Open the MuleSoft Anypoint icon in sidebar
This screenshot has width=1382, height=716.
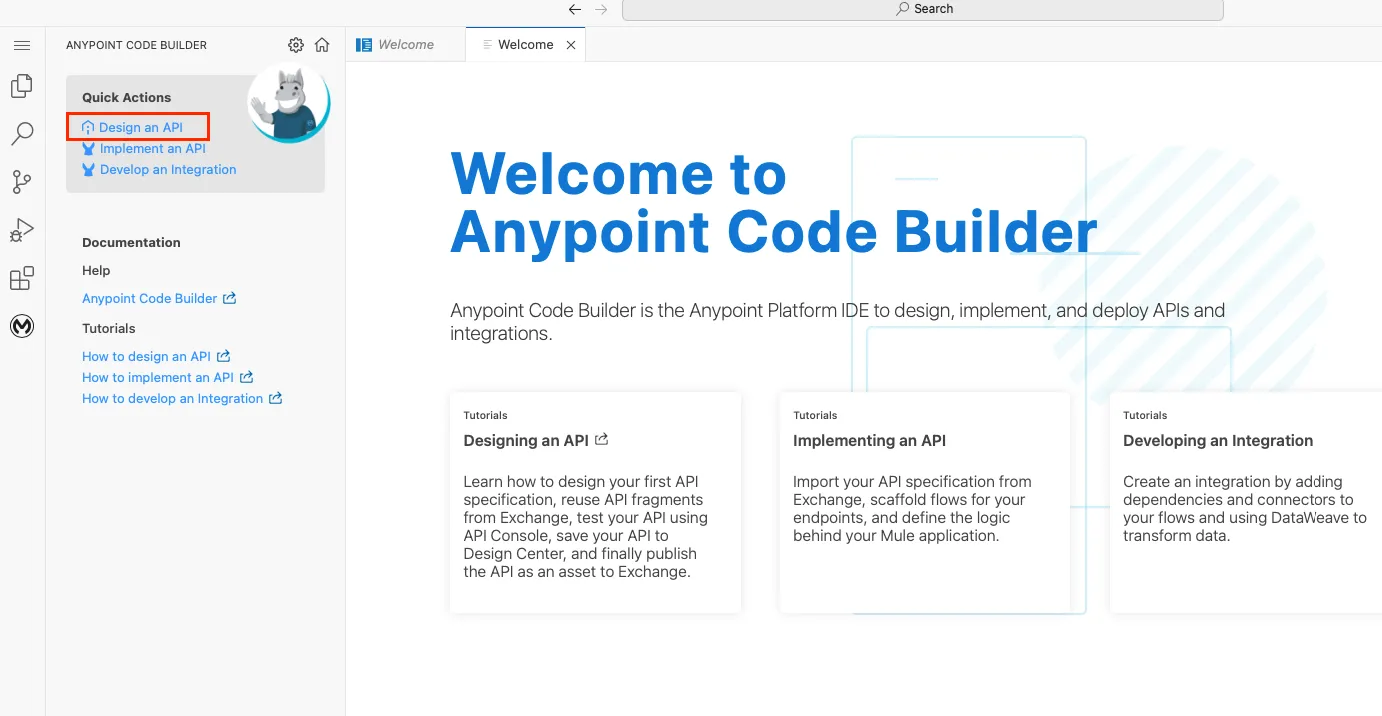coord(22,326)
